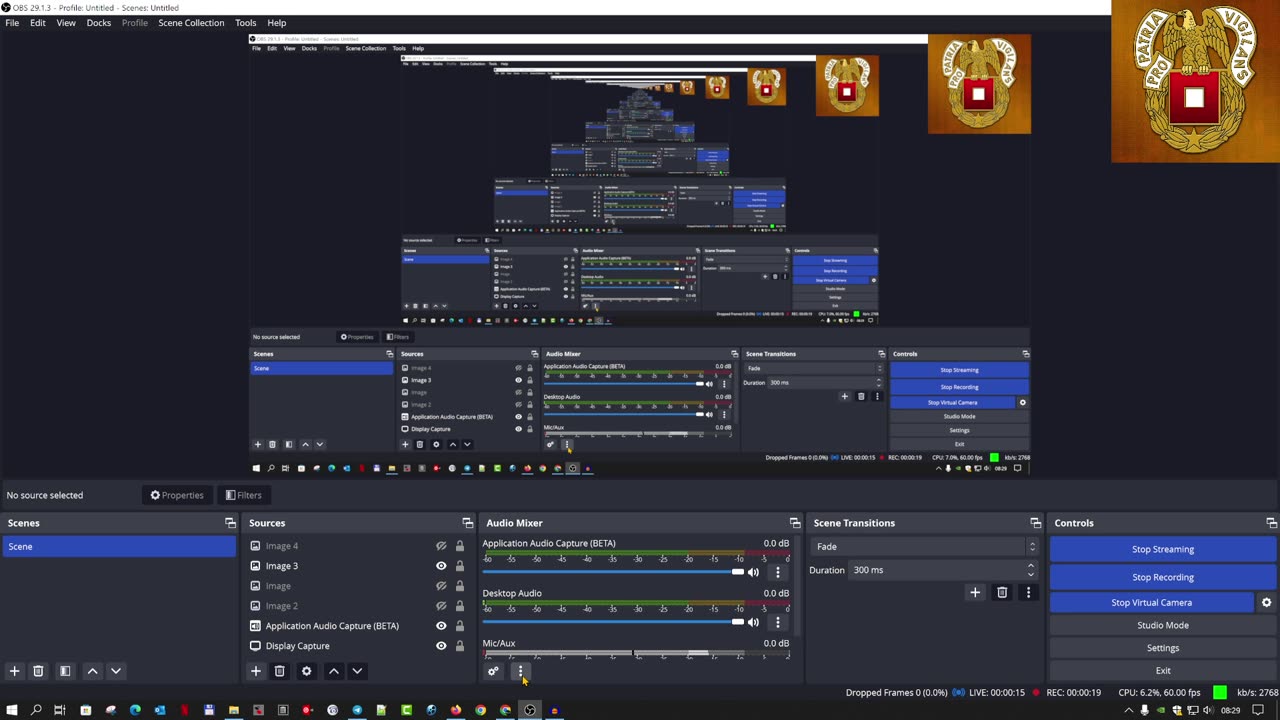Toggle lock on Image 3 source

point(460,566)
